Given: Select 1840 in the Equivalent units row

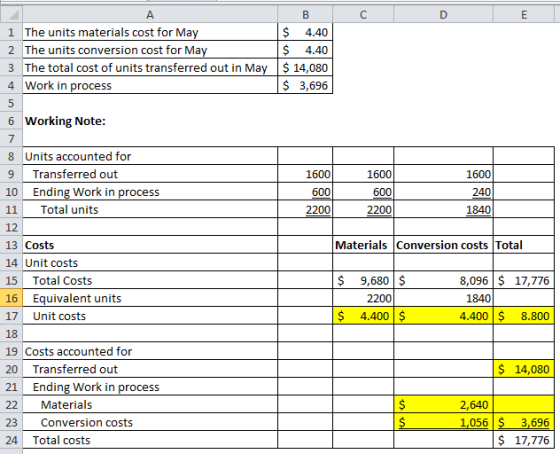Looking at the screenshot, I should pyautogui.click(x=443, y=298).
